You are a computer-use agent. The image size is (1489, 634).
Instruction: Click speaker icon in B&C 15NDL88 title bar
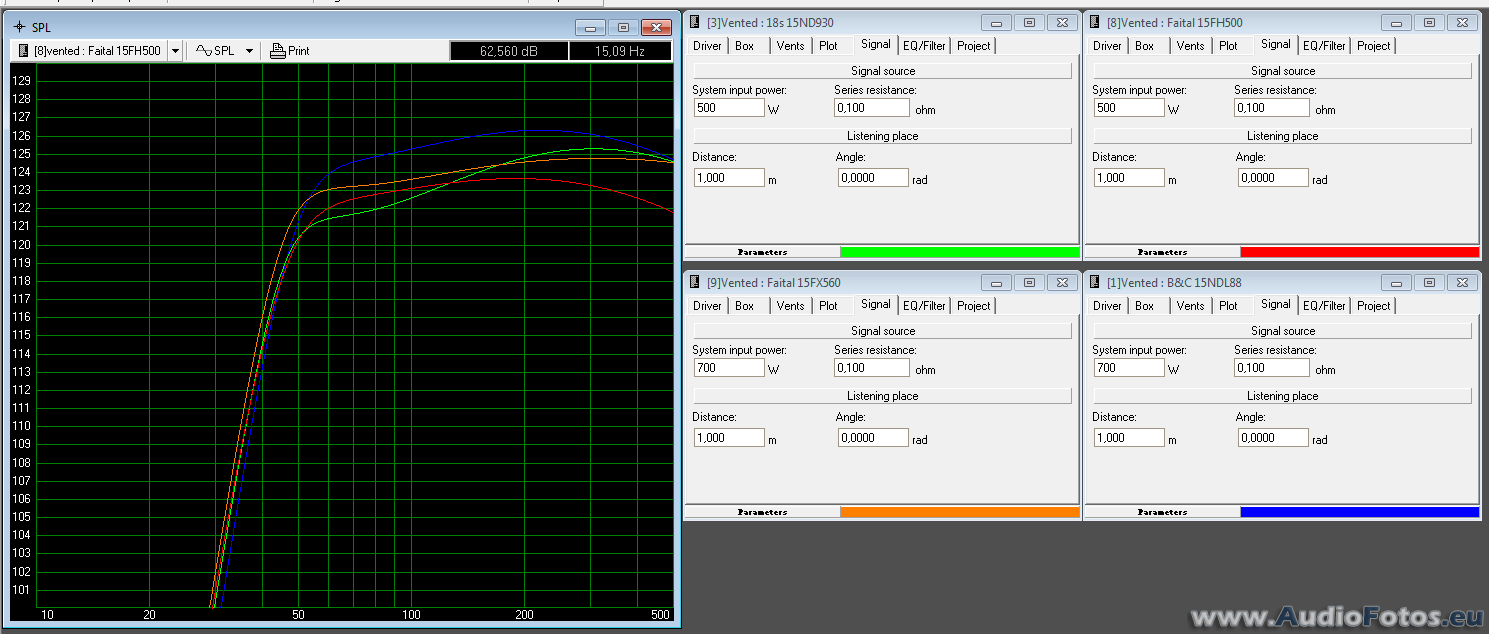tap(1095, 282)
